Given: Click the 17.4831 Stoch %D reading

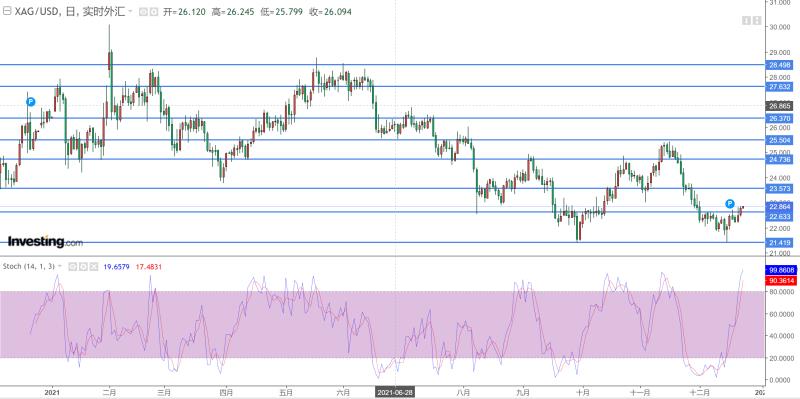Looking at the screenshot, I should [149, 266].
